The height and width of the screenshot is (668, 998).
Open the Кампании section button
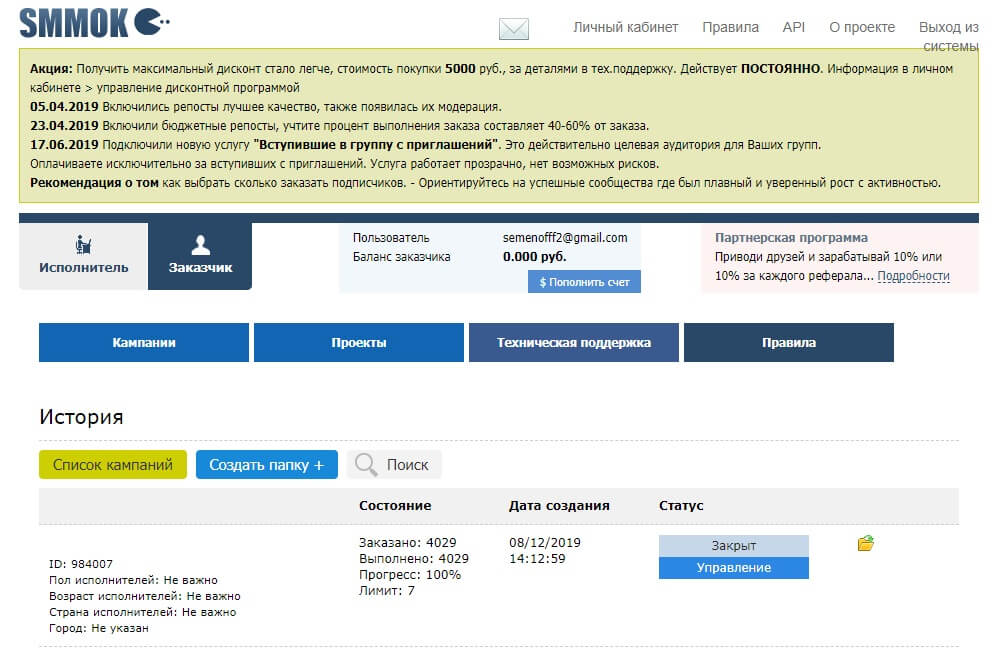(144, 342)
